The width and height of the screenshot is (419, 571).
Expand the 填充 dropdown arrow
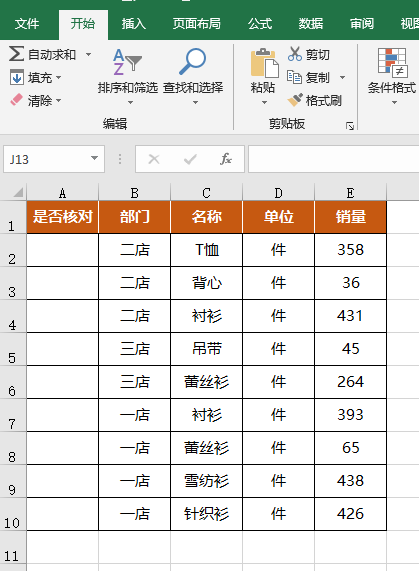(58, 78)
